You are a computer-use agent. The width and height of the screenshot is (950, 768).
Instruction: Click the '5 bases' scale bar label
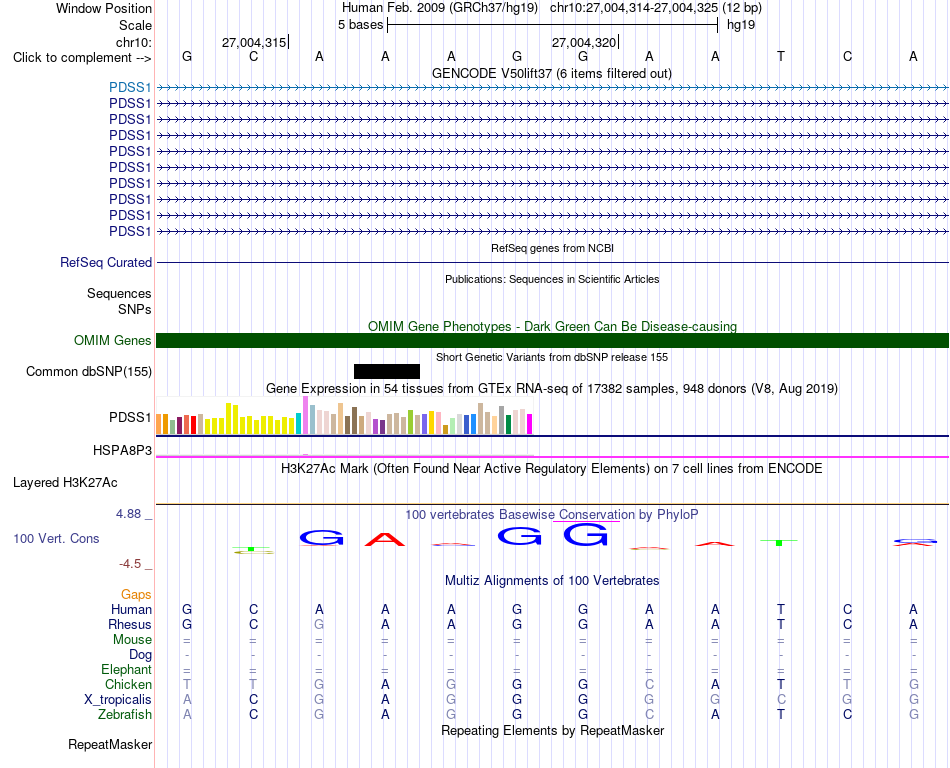pyautogui.click(x=360, y=25)
